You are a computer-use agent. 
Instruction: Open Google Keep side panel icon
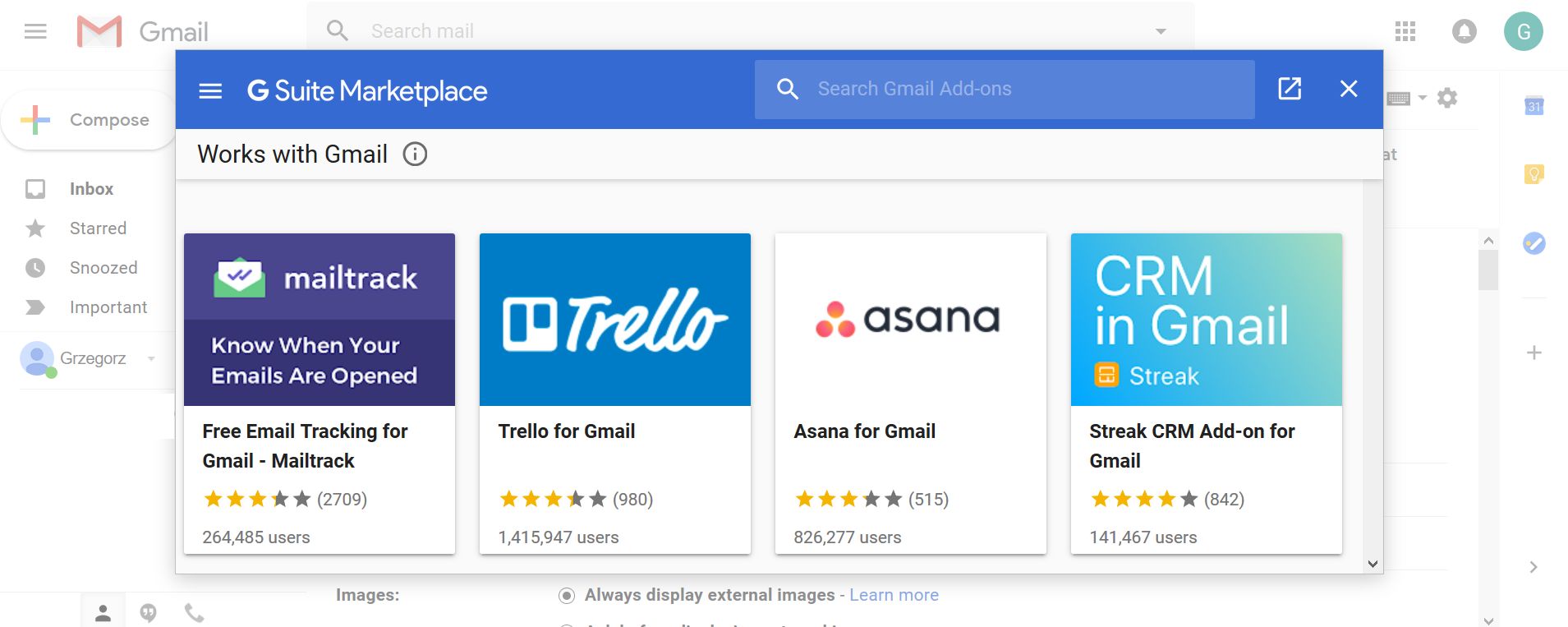pos(1534,174)
